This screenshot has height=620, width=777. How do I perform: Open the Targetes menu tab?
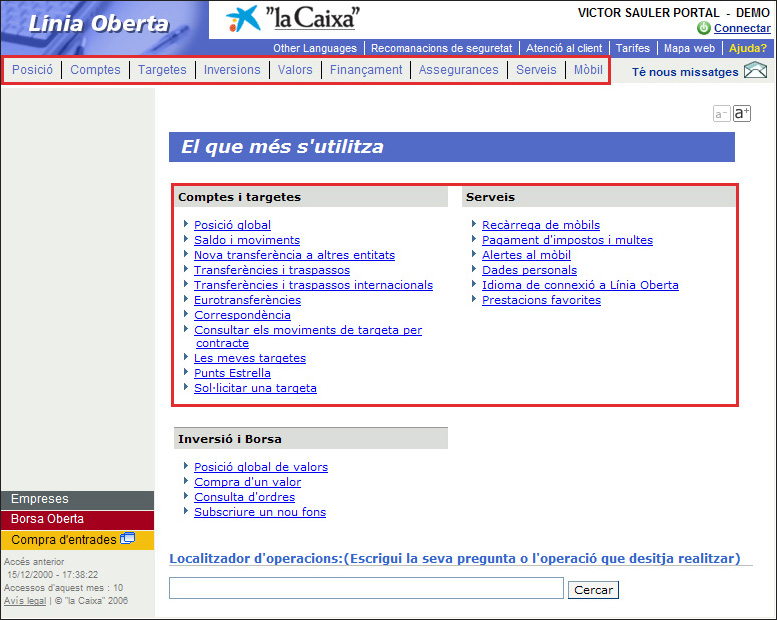point(162,70)
